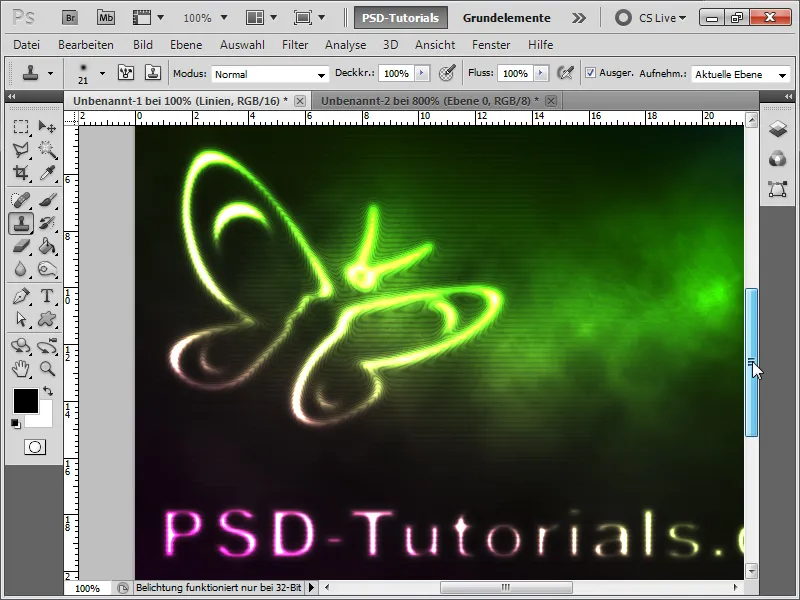Swap foreground and background colors

coord(48,391)
